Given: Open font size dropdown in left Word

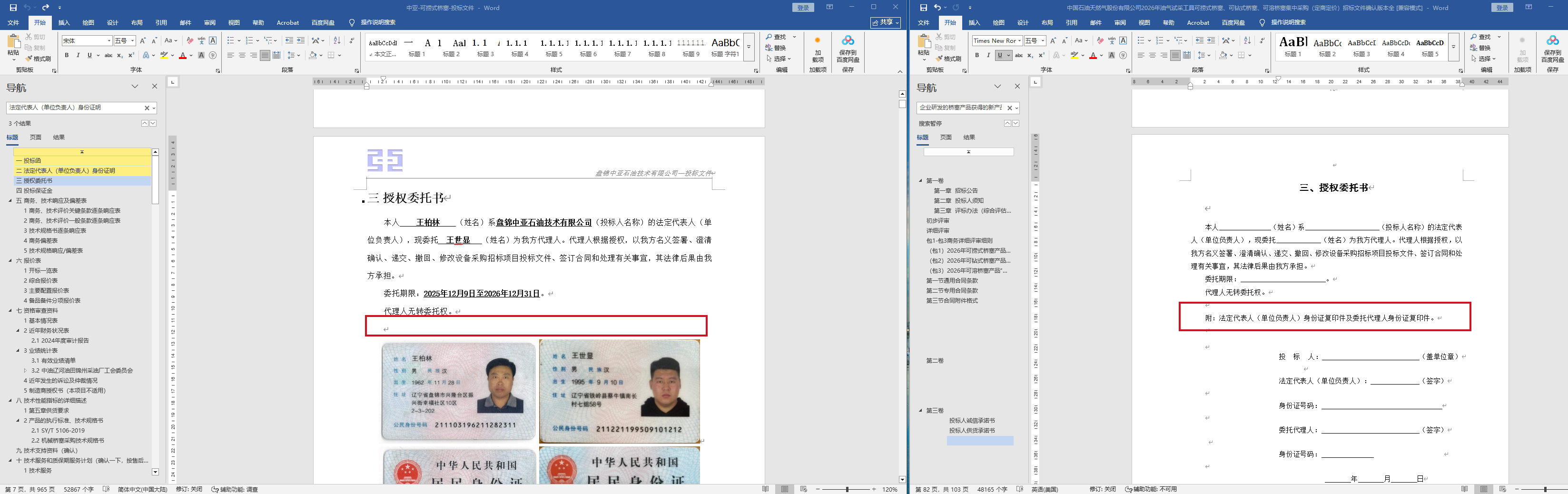Looking at the screenshot, I should (x=132, y=41).
